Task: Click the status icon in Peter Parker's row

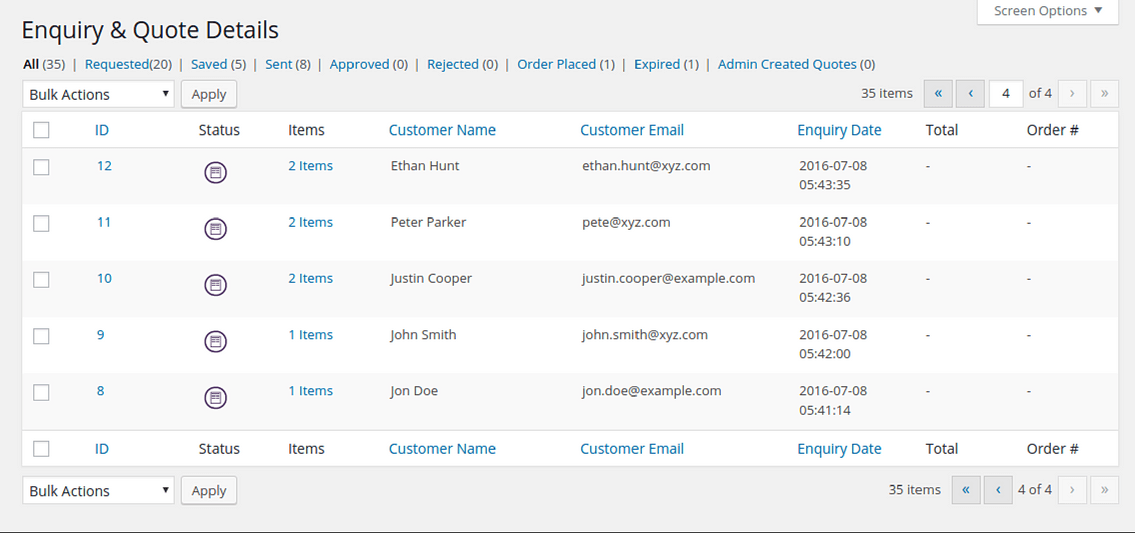Action: coord(215,229)
